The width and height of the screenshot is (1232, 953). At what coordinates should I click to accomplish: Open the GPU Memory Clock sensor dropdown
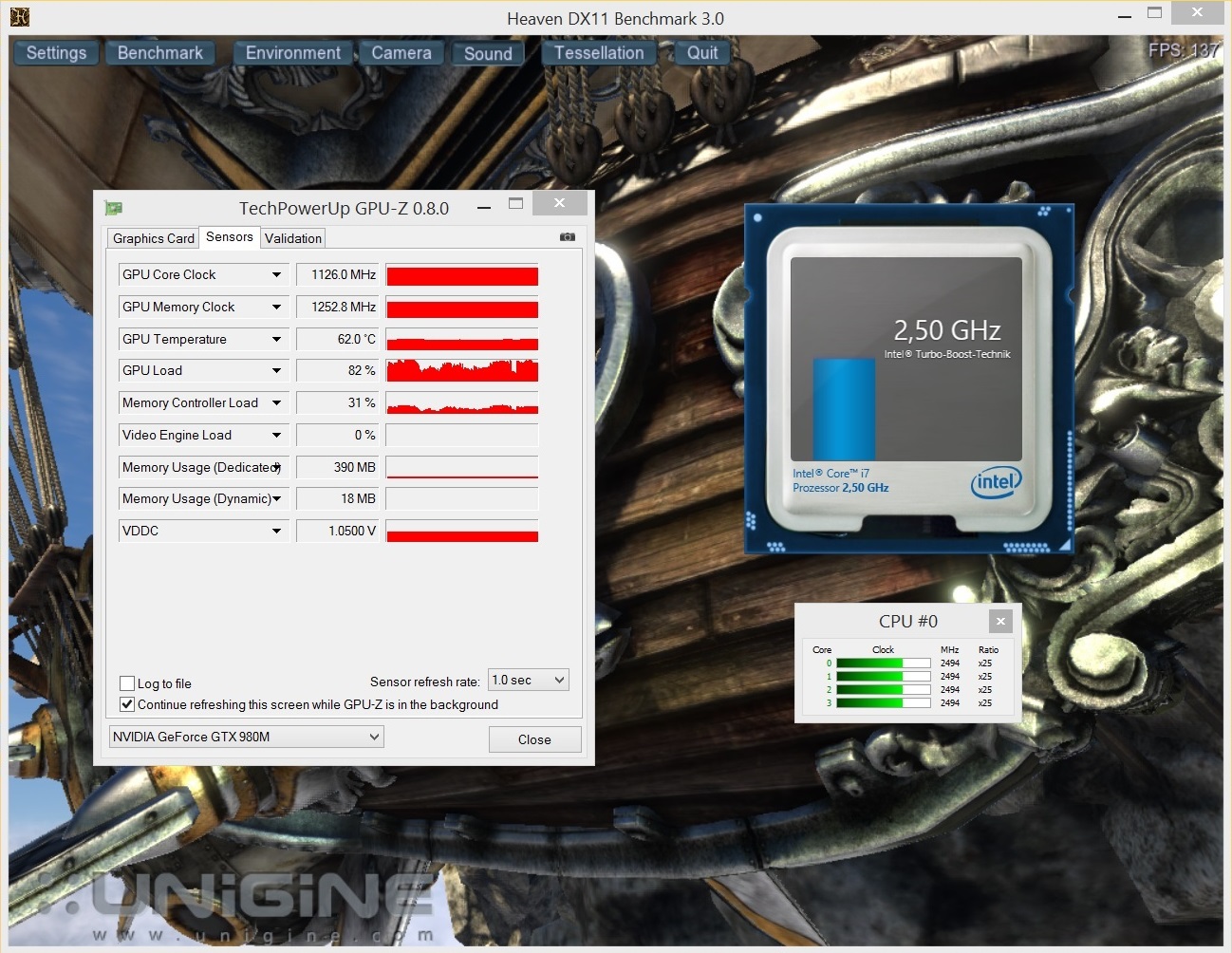point(276,307)
